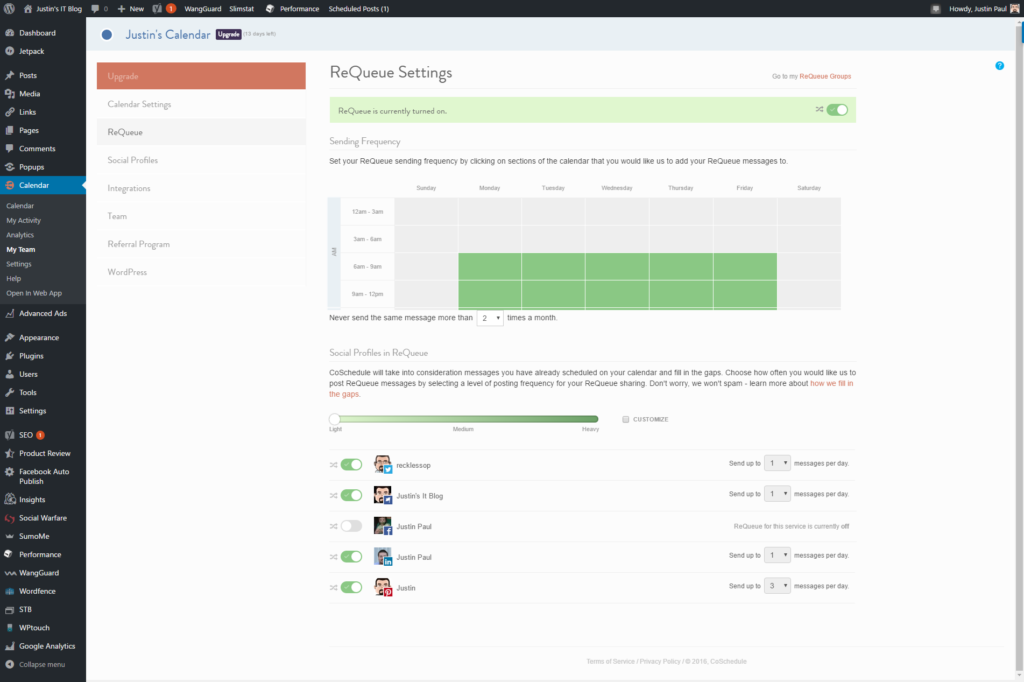
Task: Turn off the main ReQueue toggle
Action: pos(837,110)
